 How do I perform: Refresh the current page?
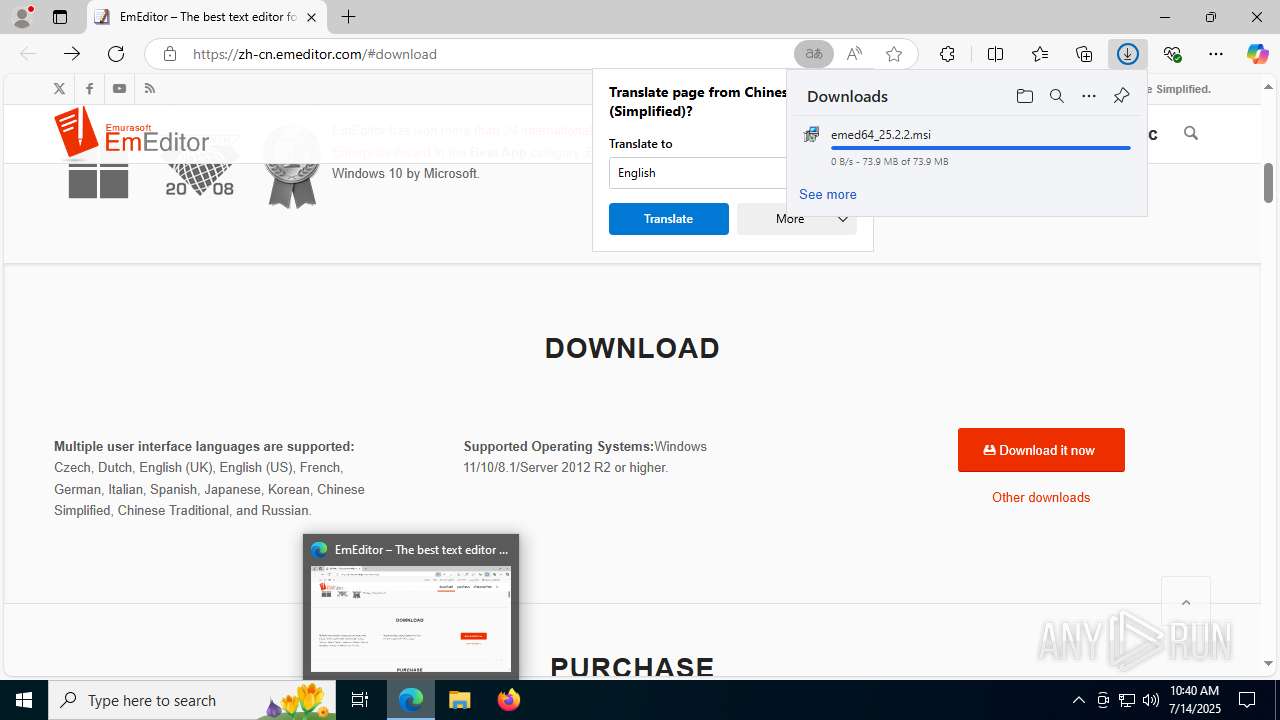pyautogui.click(x=116, y=54)
